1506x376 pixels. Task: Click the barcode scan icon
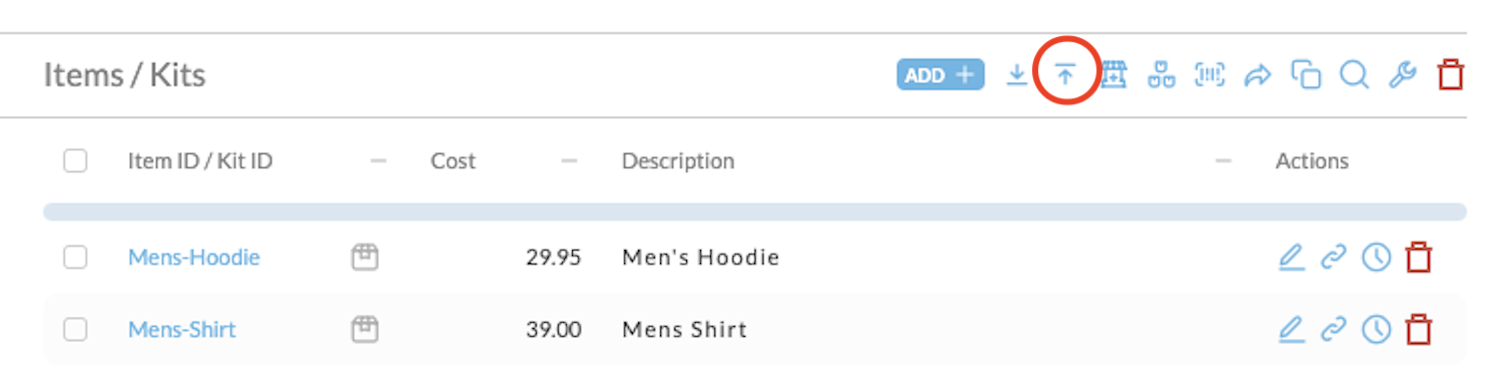[x=1210, y=75]
